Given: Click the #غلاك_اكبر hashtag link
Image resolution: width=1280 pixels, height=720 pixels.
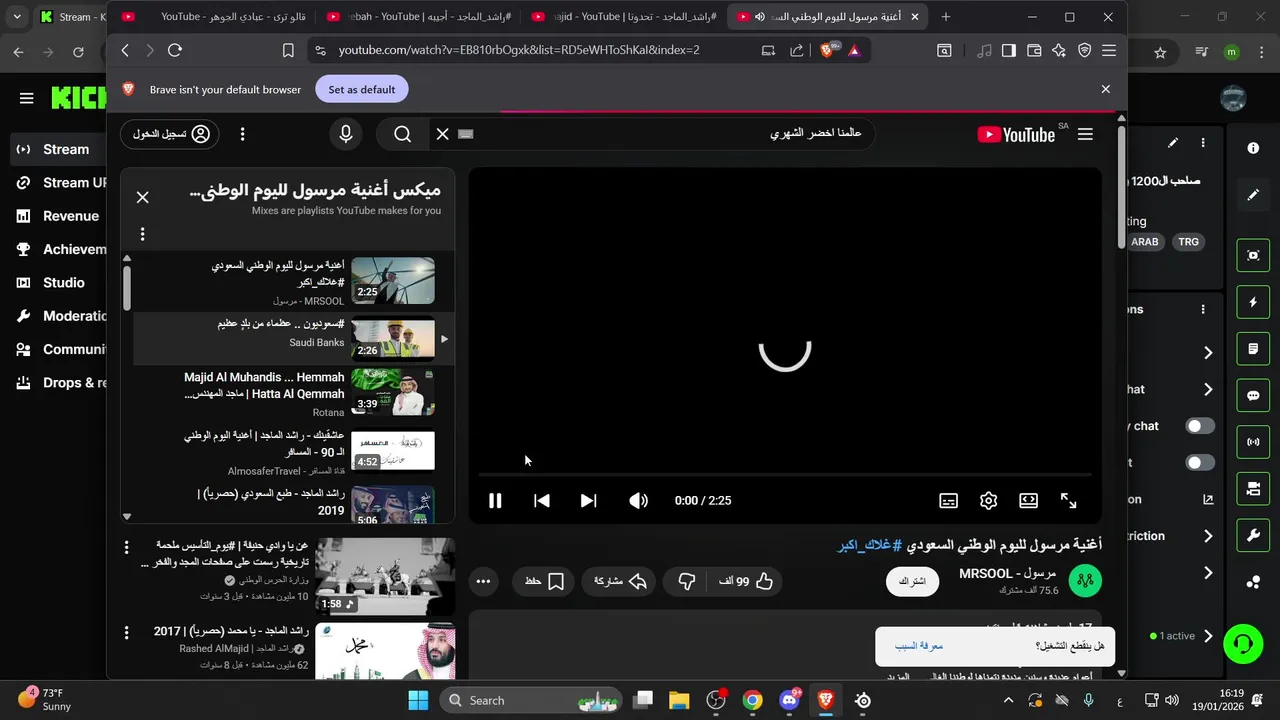Looking at the screenshot, I should point(869,545).
